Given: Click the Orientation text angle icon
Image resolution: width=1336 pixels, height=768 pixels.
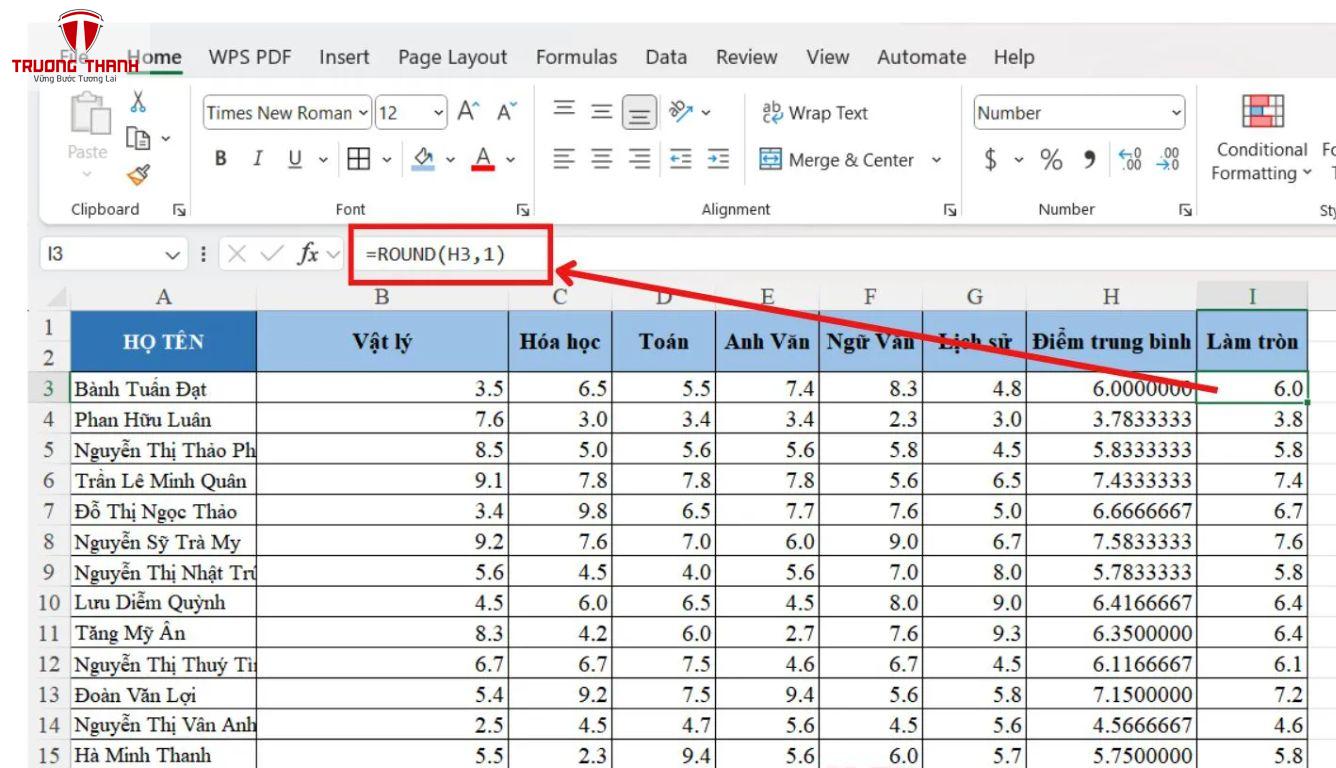Looking at the screenshot, I should point(680,111).
